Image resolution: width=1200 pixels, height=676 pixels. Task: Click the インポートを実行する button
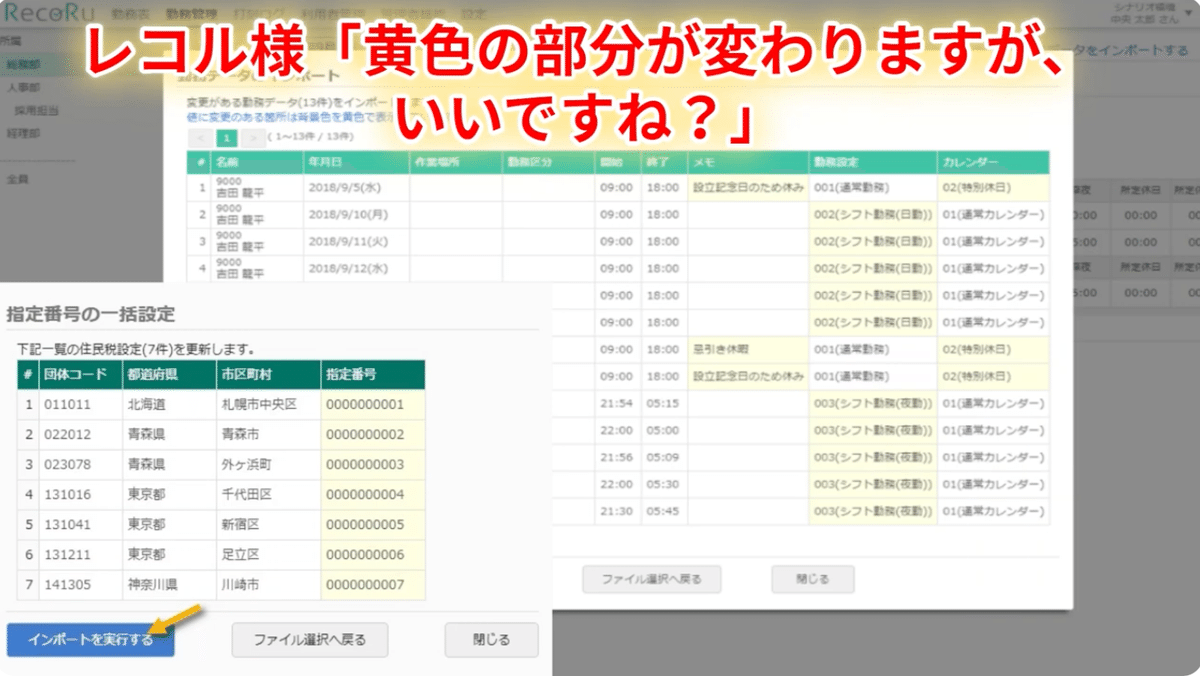pos(90,640)
